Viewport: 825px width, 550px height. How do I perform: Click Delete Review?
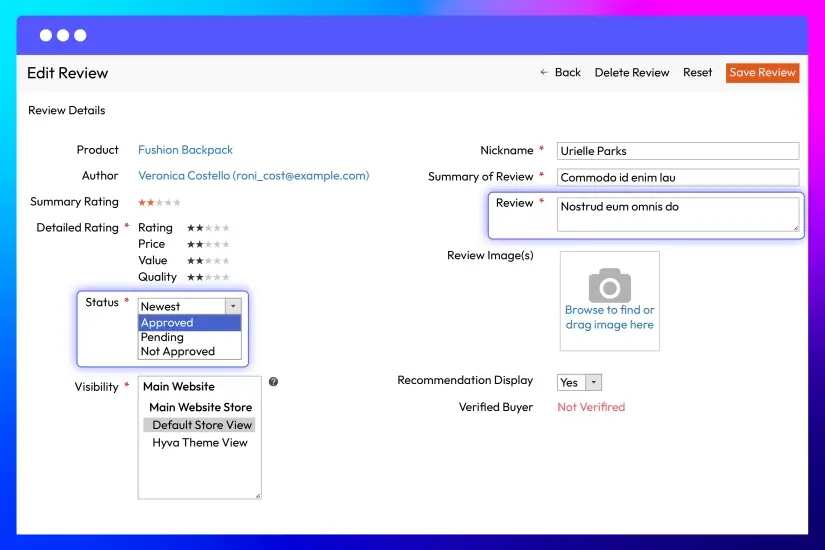pos(632,72)
